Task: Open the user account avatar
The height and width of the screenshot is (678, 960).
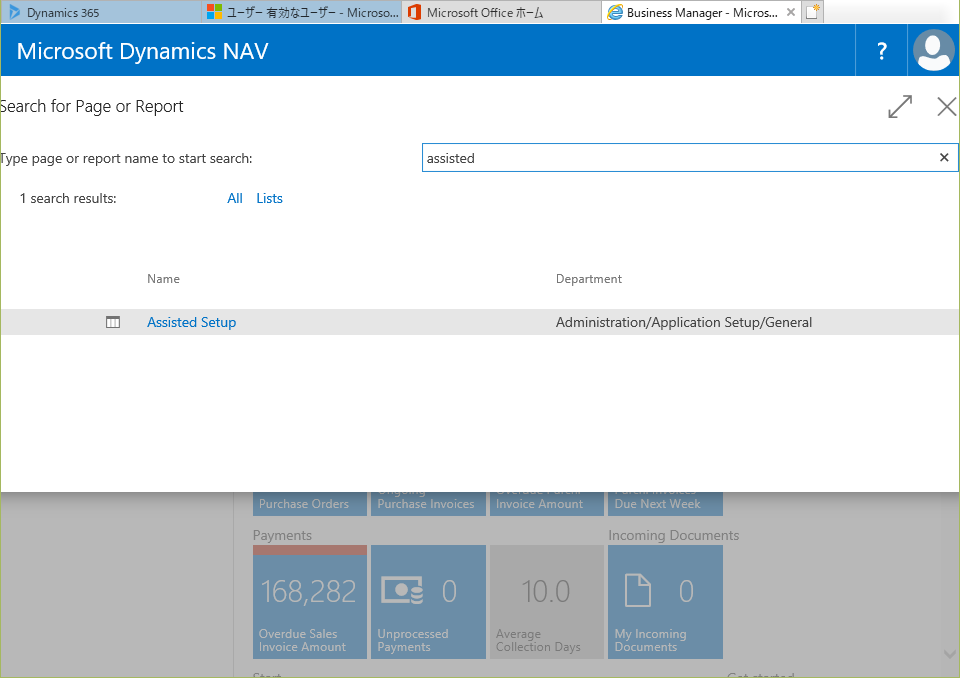Action: [933, 51]
